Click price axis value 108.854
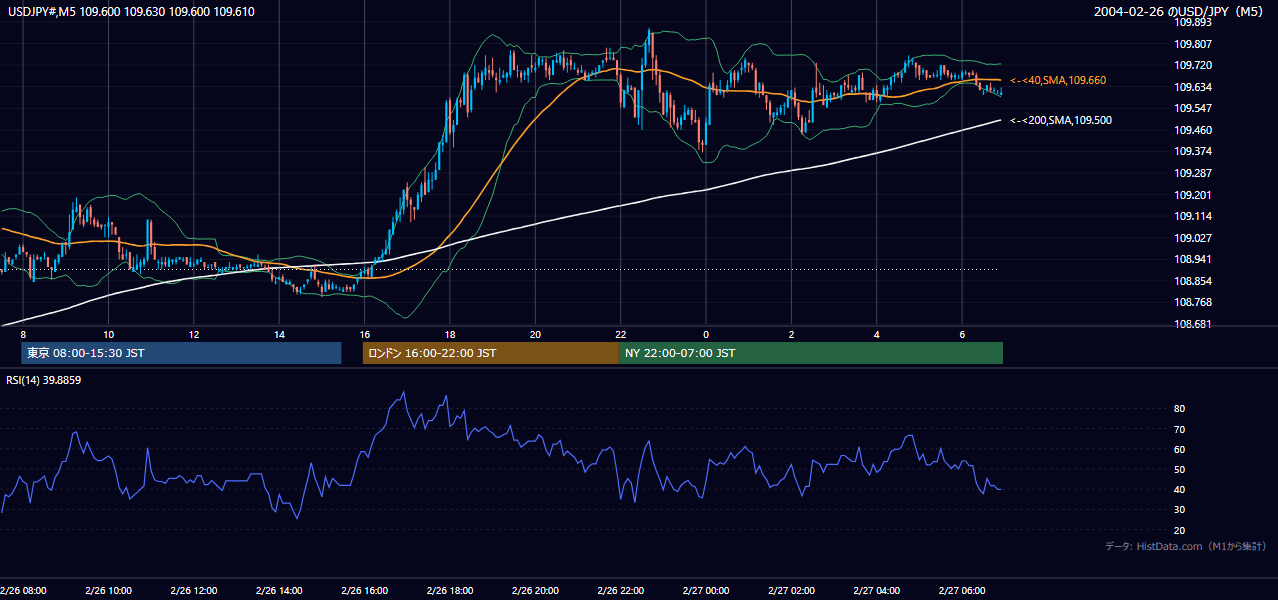 click(x=1193, y=281)
